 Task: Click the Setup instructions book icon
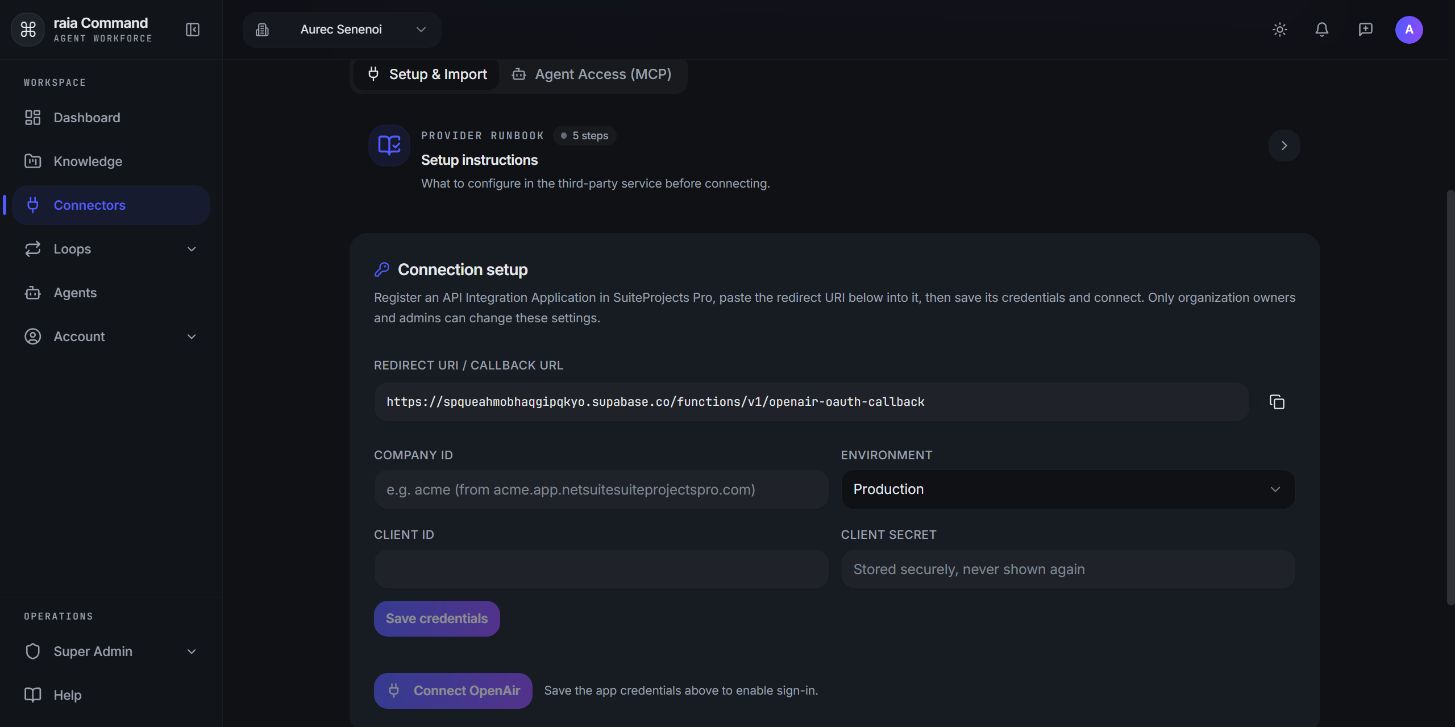389,145
